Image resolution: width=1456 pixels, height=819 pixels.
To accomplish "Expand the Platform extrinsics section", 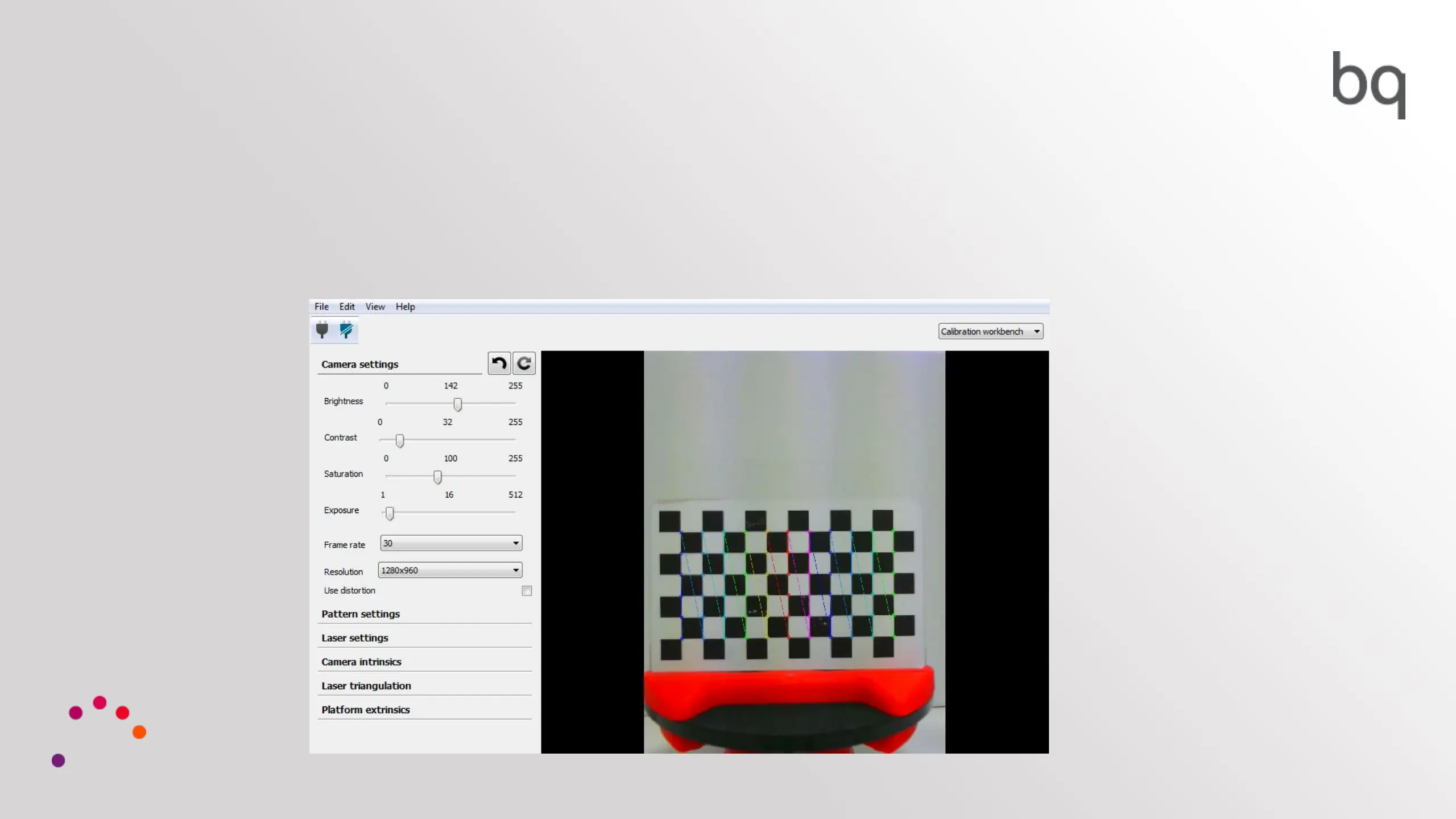I will coord(366,709).
